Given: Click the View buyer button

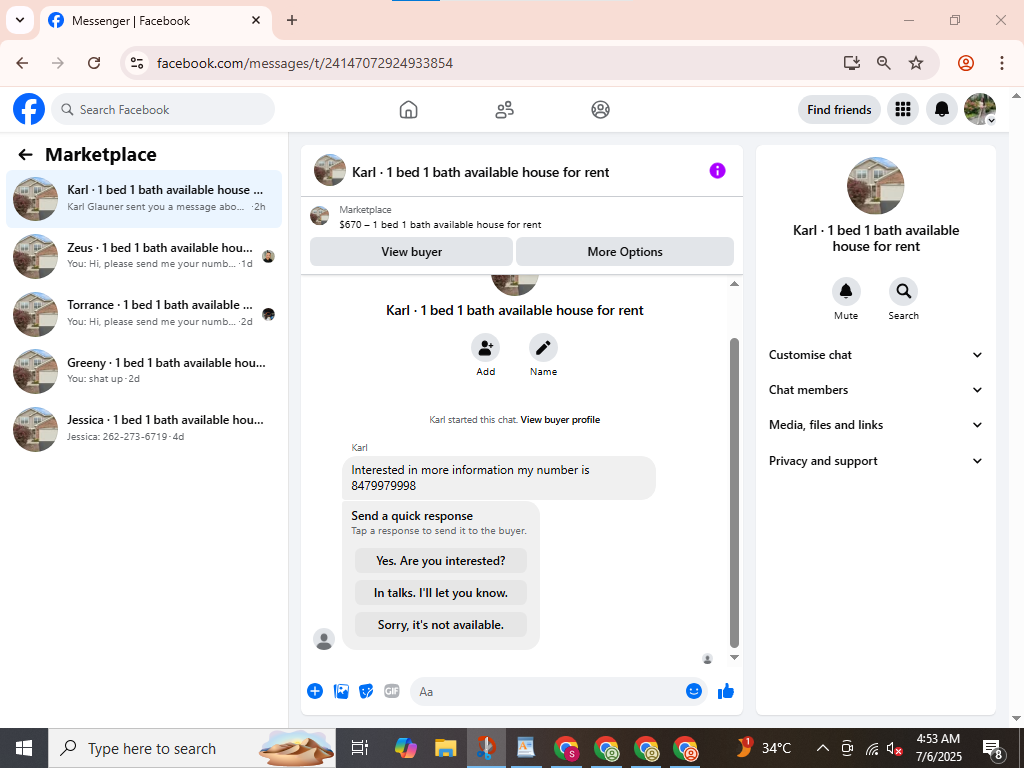Looking at the screenshot, I should tap(411, 251).
